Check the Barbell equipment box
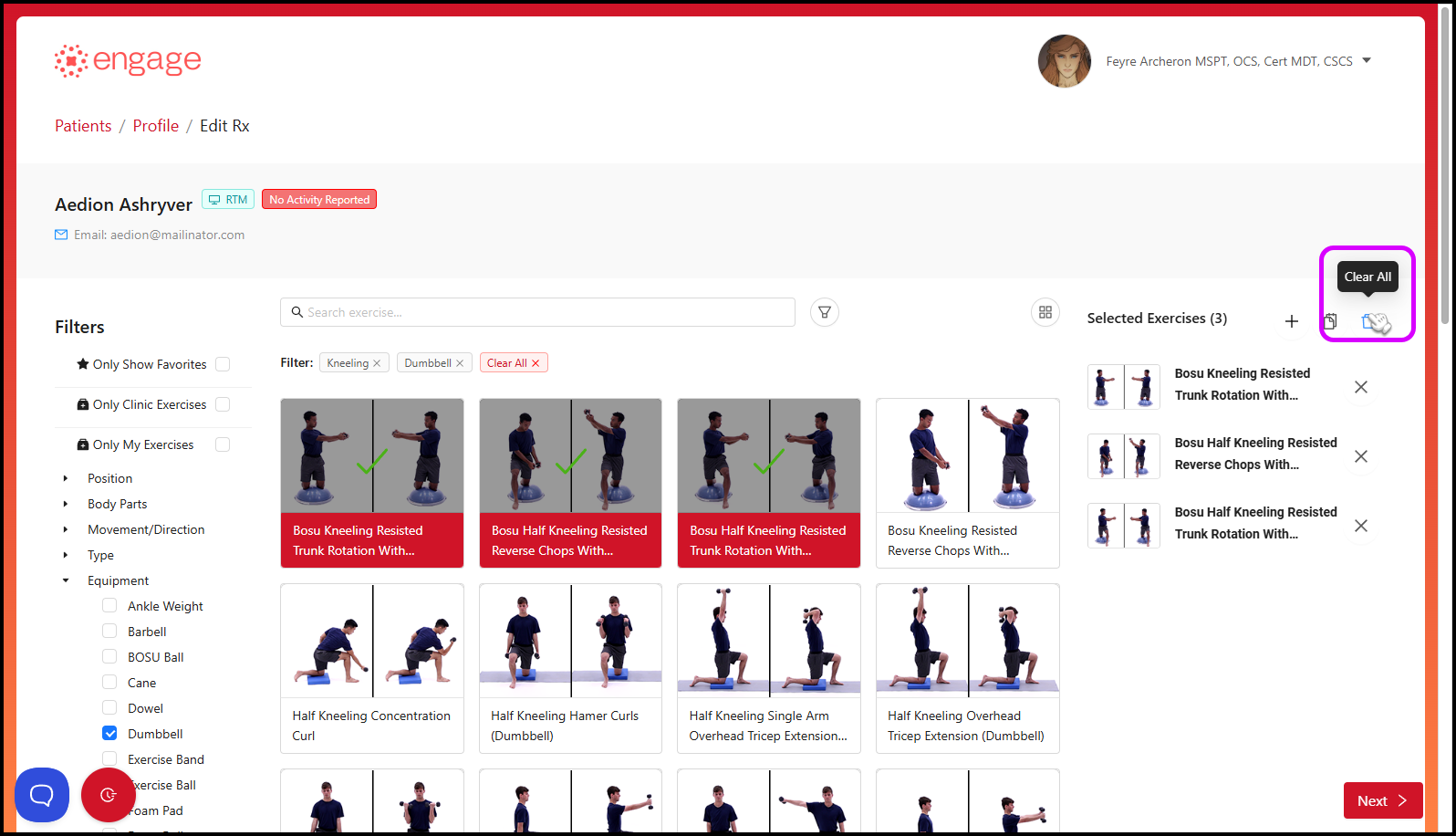Screen dimensions: 1456x836 109,631
